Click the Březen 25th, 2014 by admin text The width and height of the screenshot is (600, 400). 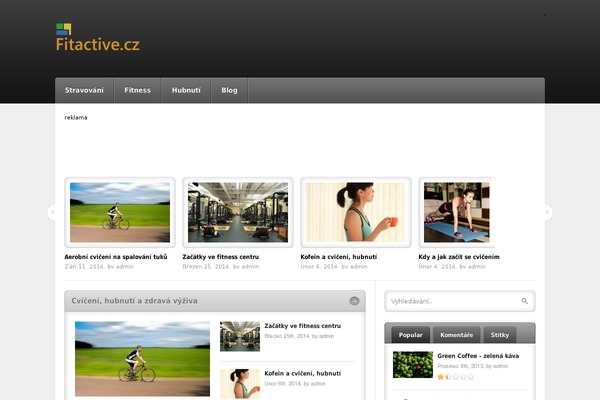(x=299, y=336)
